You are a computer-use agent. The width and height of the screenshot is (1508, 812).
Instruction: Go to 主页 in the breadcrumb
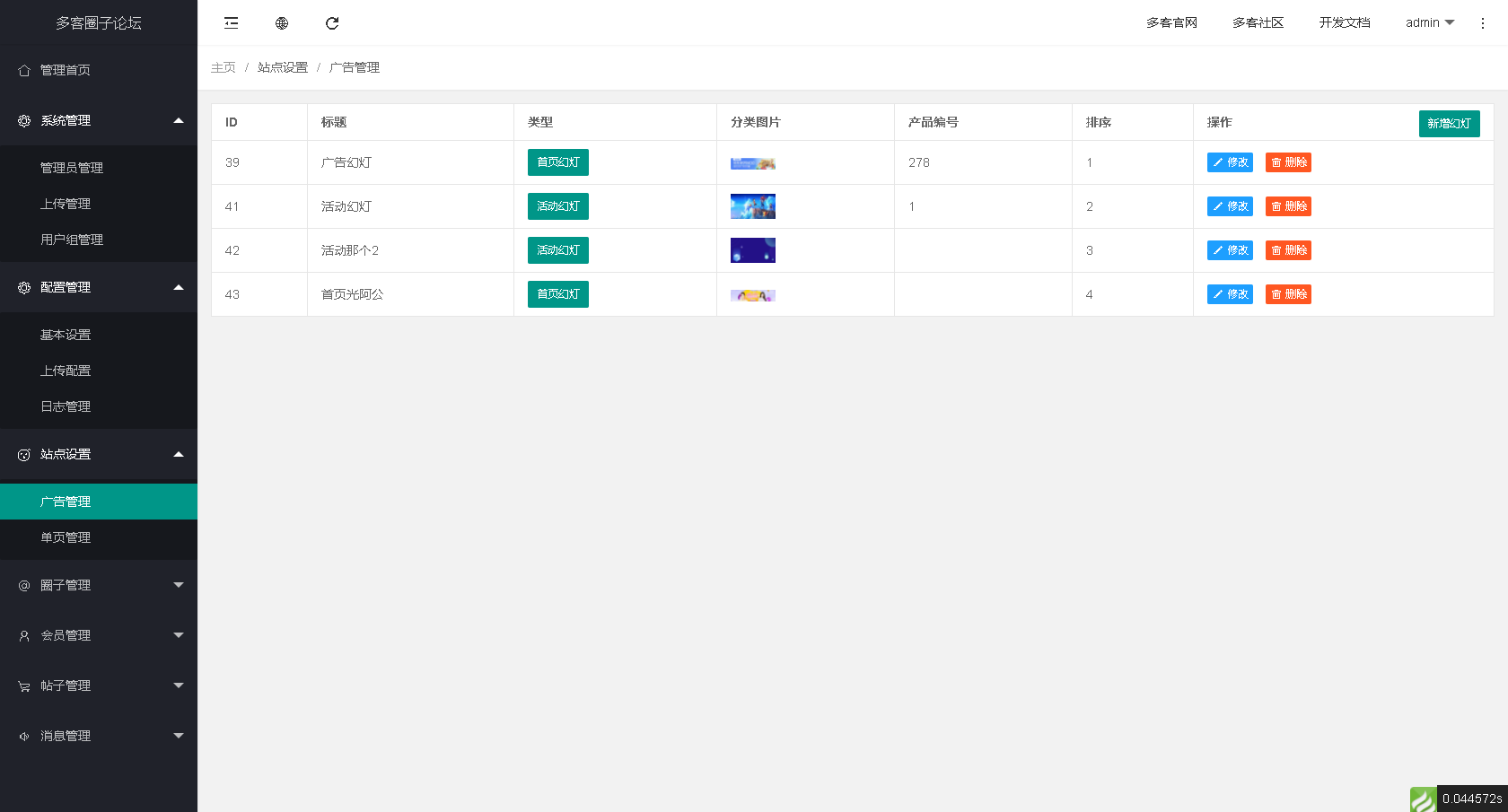click(224, 67)
